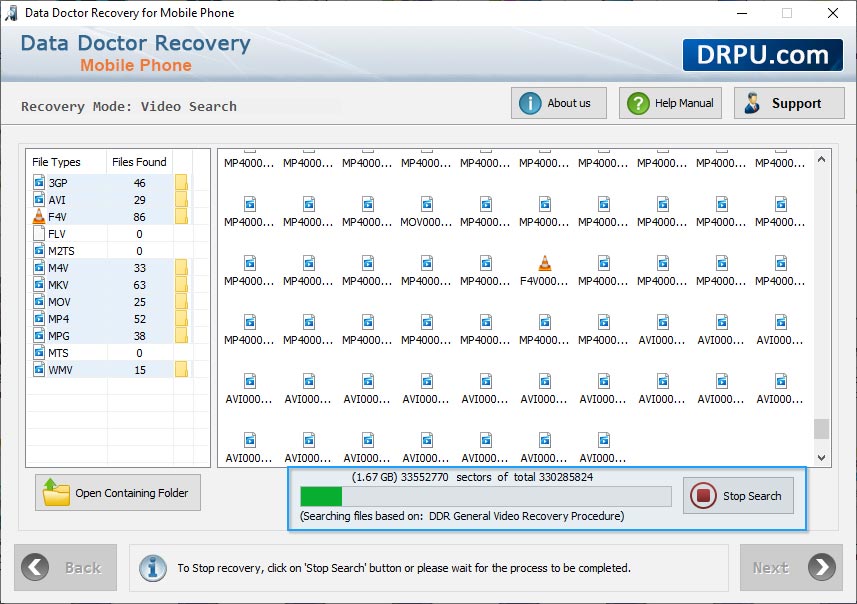The width and height of the screenshot is (857, 604).
Task: Select the AVI row in file types
Action: (109, 200)
